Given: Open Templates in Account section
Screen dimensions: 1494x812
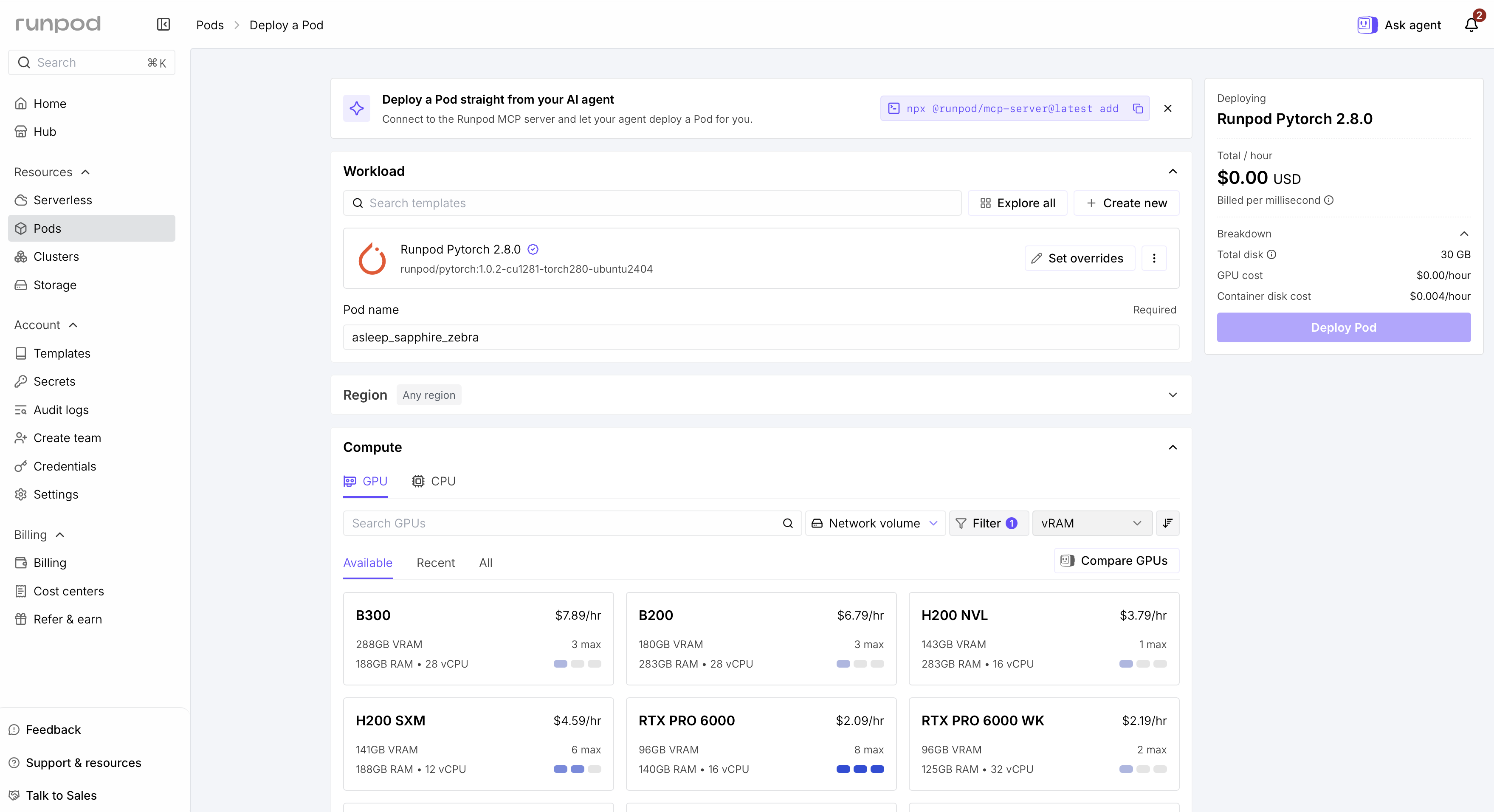Looking at the screenshot, I should 92,353.
